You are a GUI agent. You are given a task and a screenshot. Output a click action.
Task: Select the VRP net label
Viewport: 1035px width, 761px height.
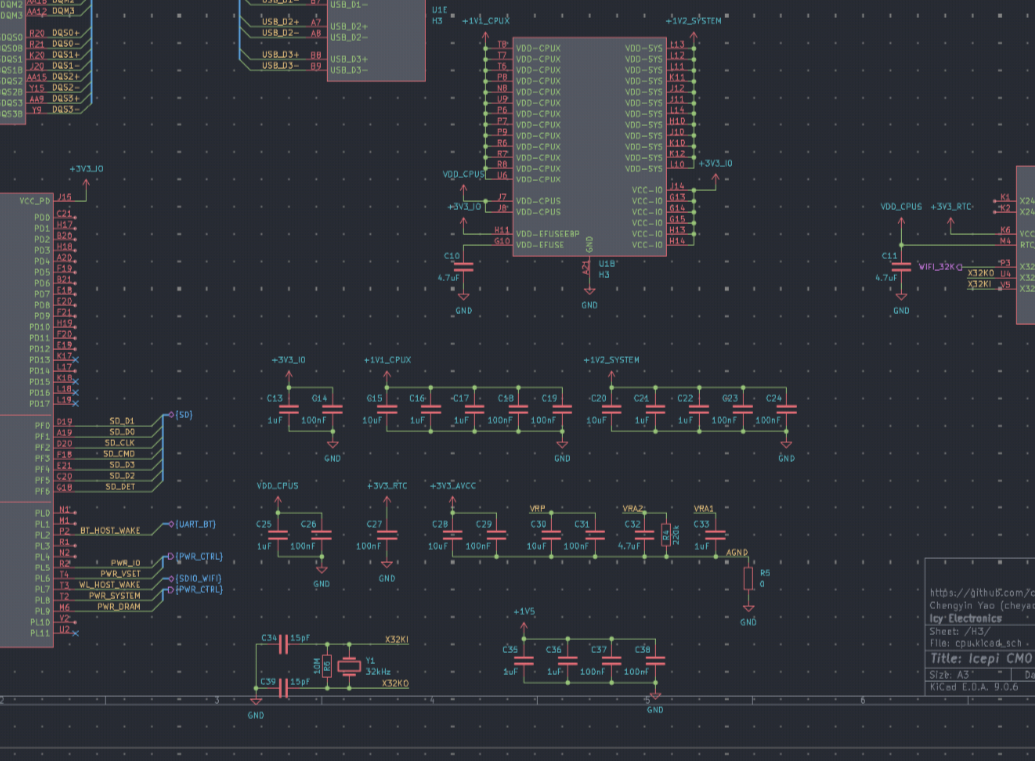[x=537, y=508]
